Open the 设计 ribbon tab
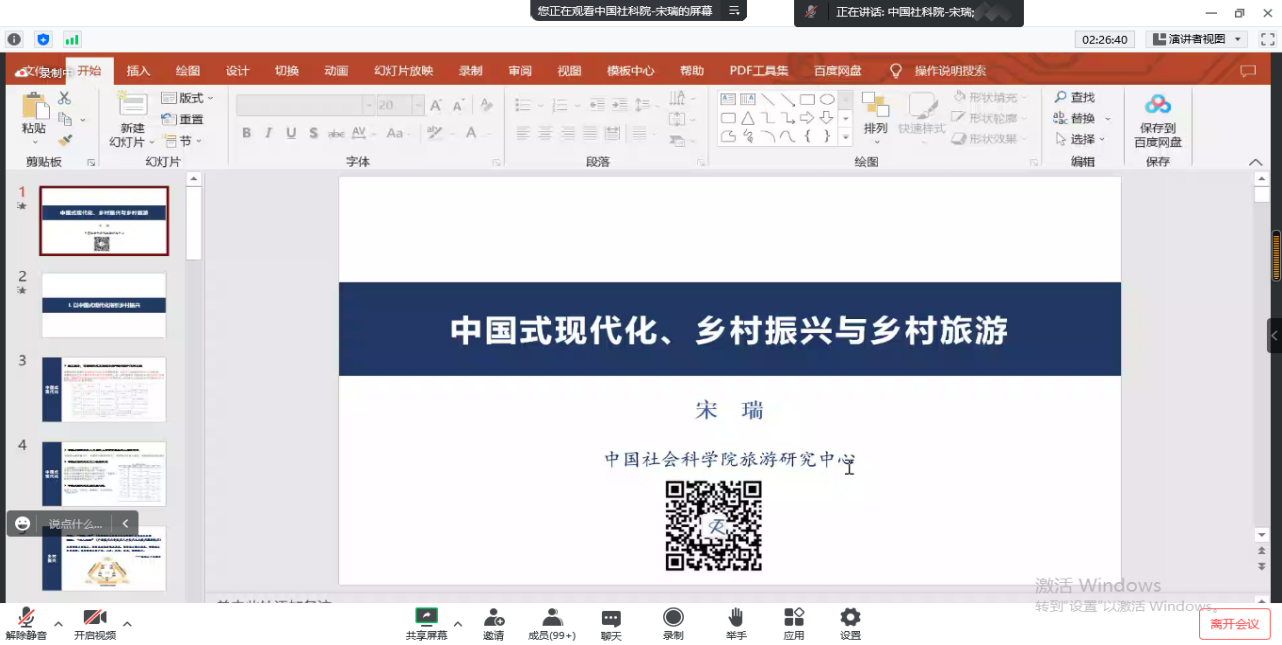This screenshot has height=645, width=1282. [237, 71]
